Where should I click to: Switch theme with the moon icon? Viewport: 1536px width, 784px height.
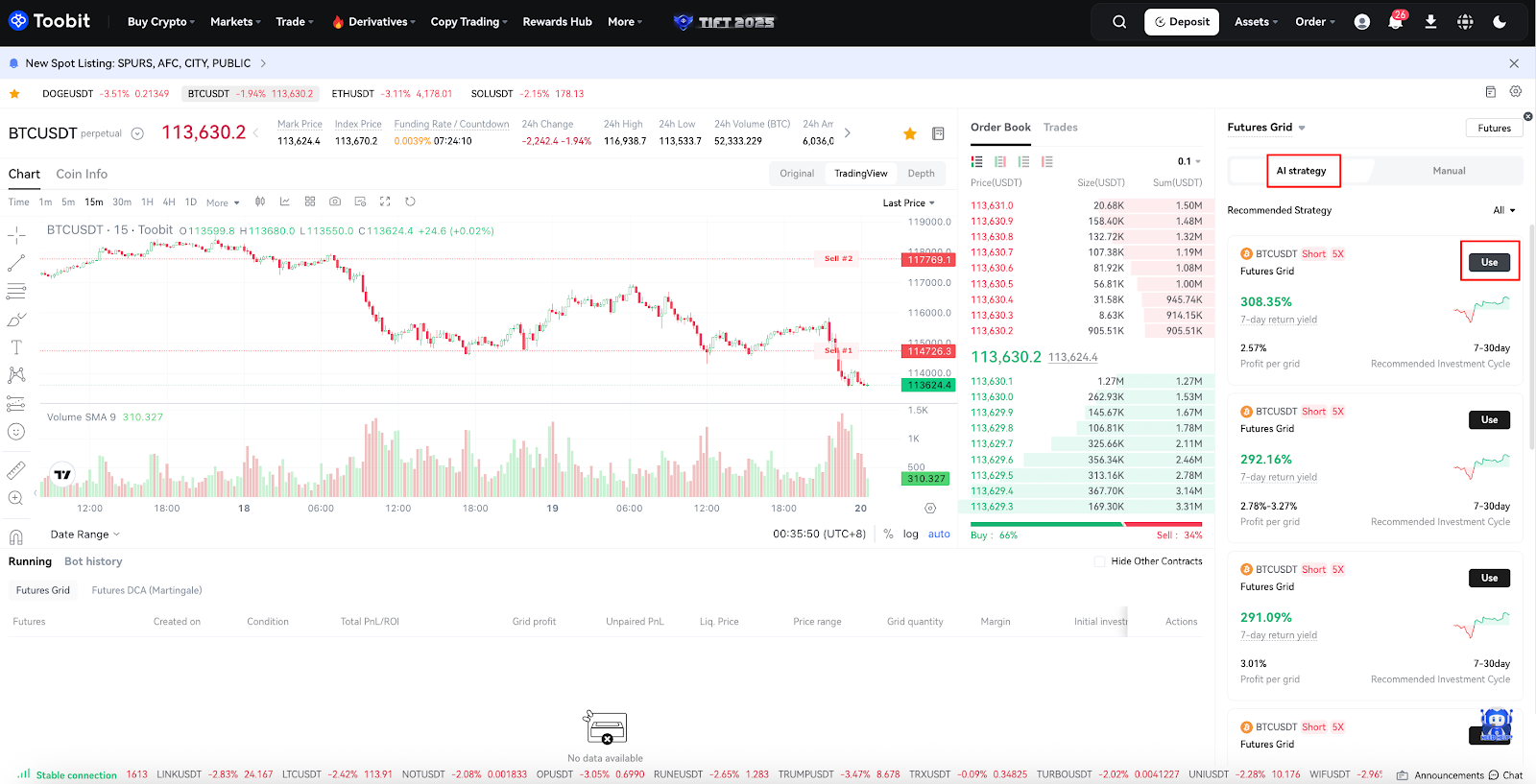[x=1500, y=22]
